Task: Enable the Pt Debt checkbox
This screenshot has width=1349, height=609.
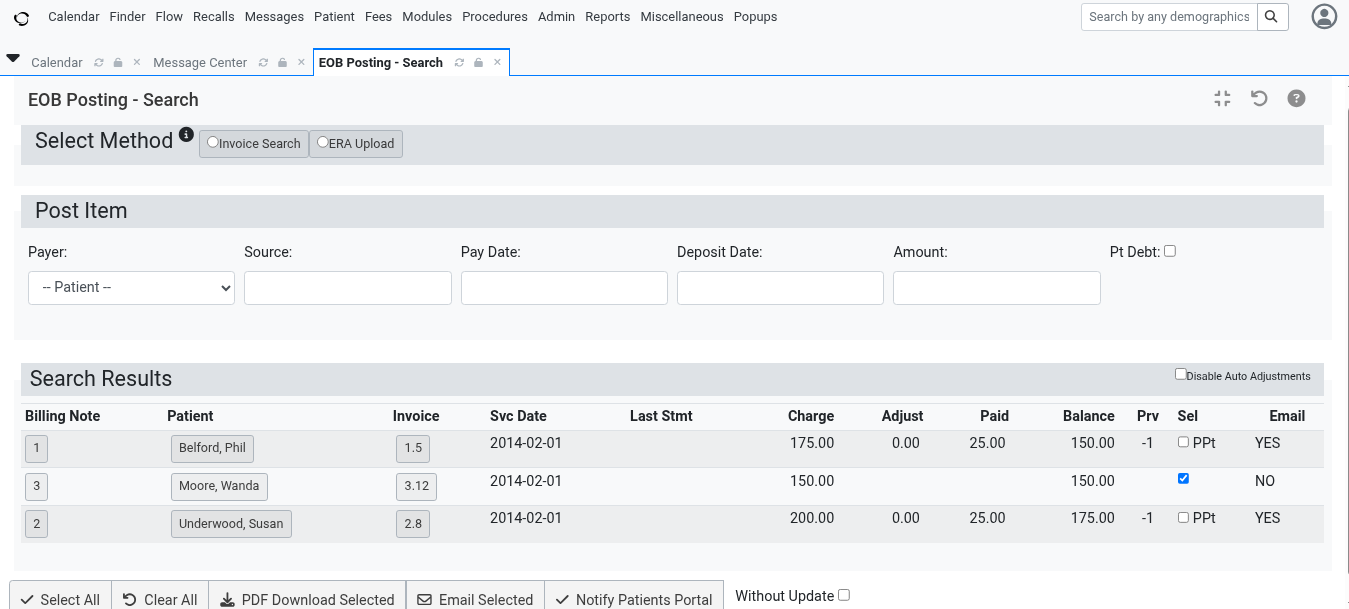Action: tap(1170, 251)
